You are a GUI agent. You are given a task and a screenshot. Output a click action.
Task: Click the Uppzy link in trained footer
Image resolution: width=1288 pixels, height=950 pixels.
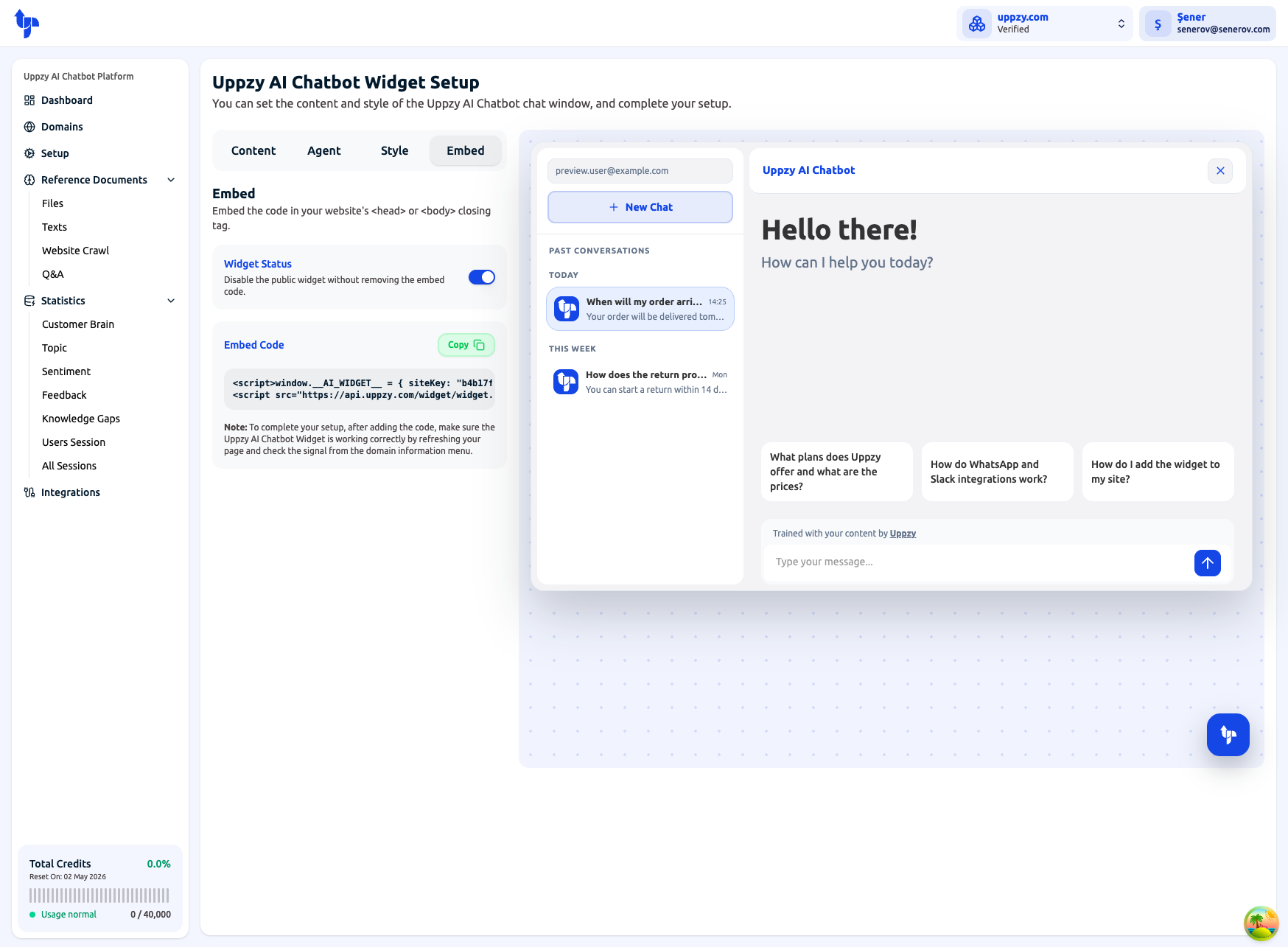tap(903, 534)
